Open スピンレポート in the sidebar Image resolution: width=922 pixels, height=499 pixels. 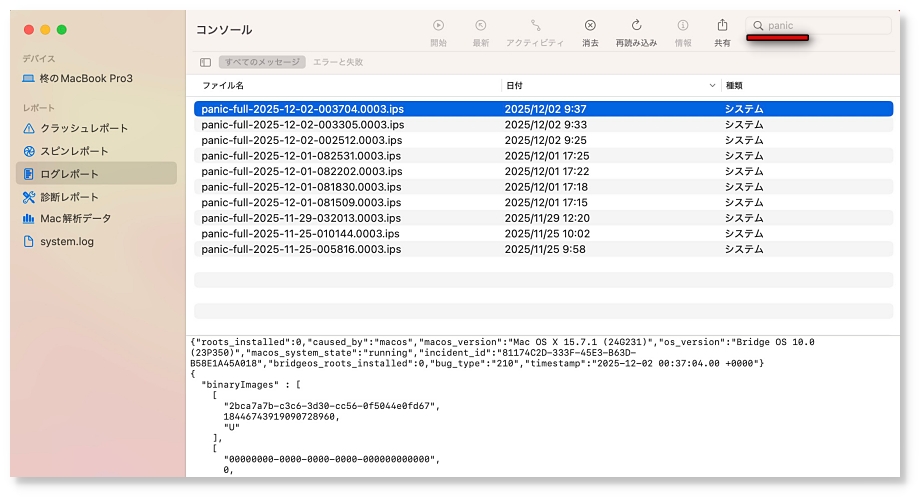tap(74, 151)
